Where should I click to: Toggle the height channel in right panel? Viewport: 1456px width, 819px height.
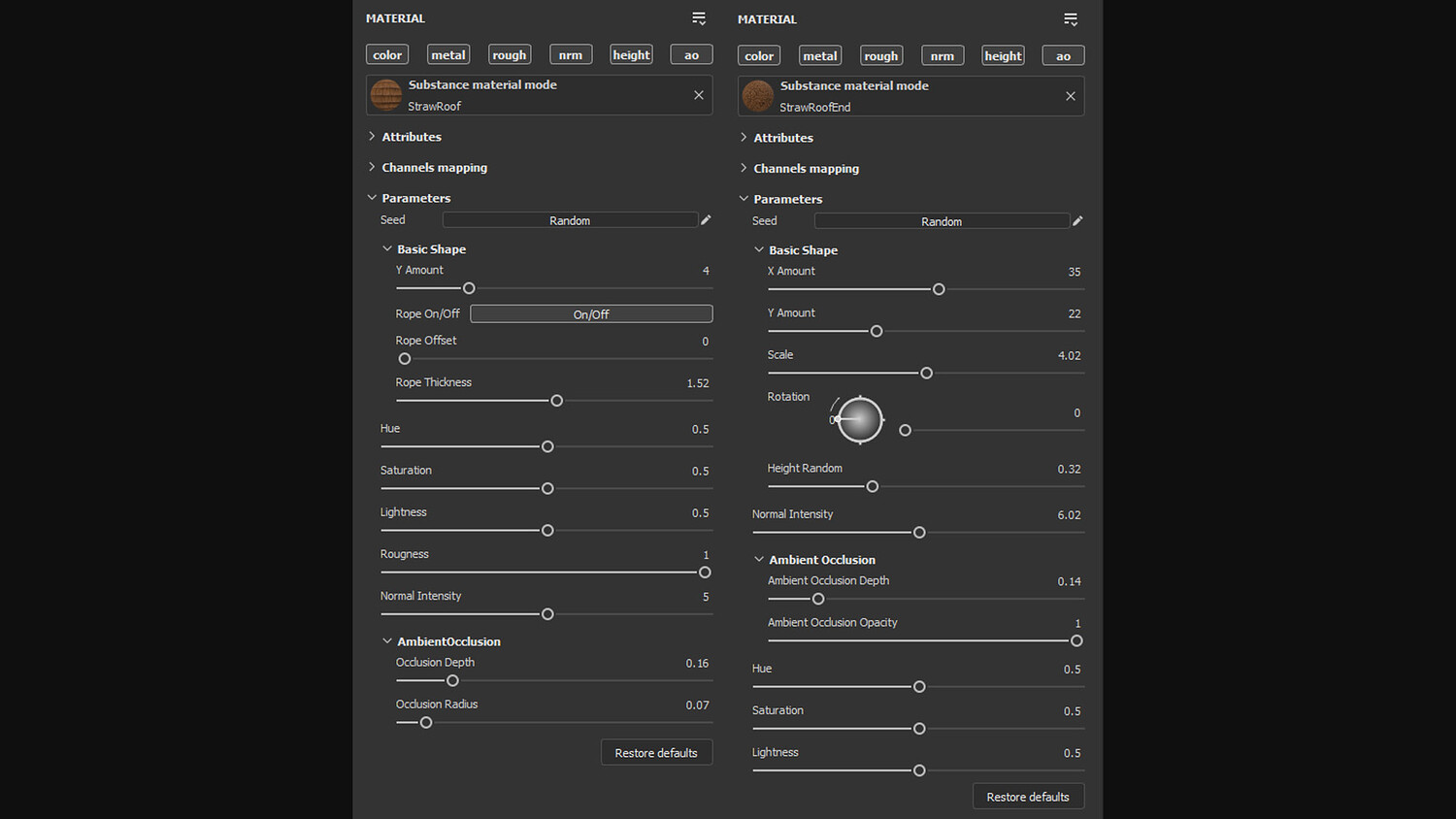(1003, 56)
